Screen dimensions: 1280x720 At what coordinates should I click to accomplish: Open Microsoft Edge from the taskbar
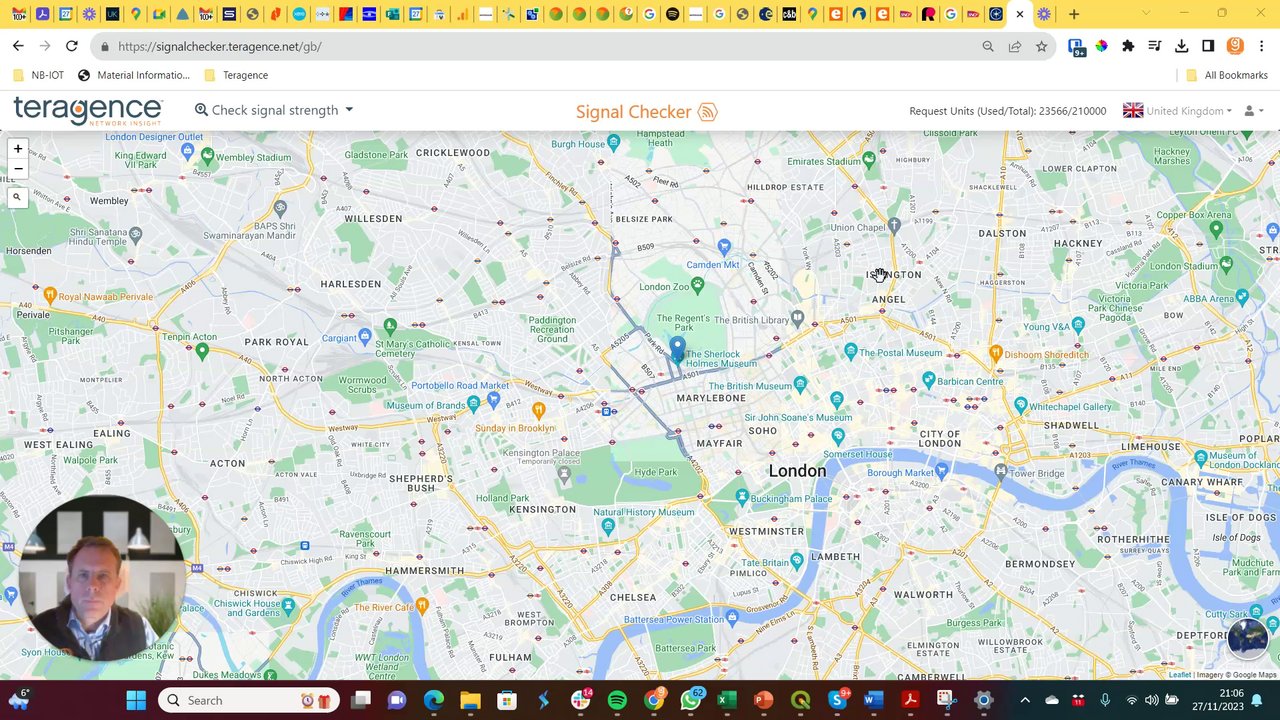(x=433, y=700)
